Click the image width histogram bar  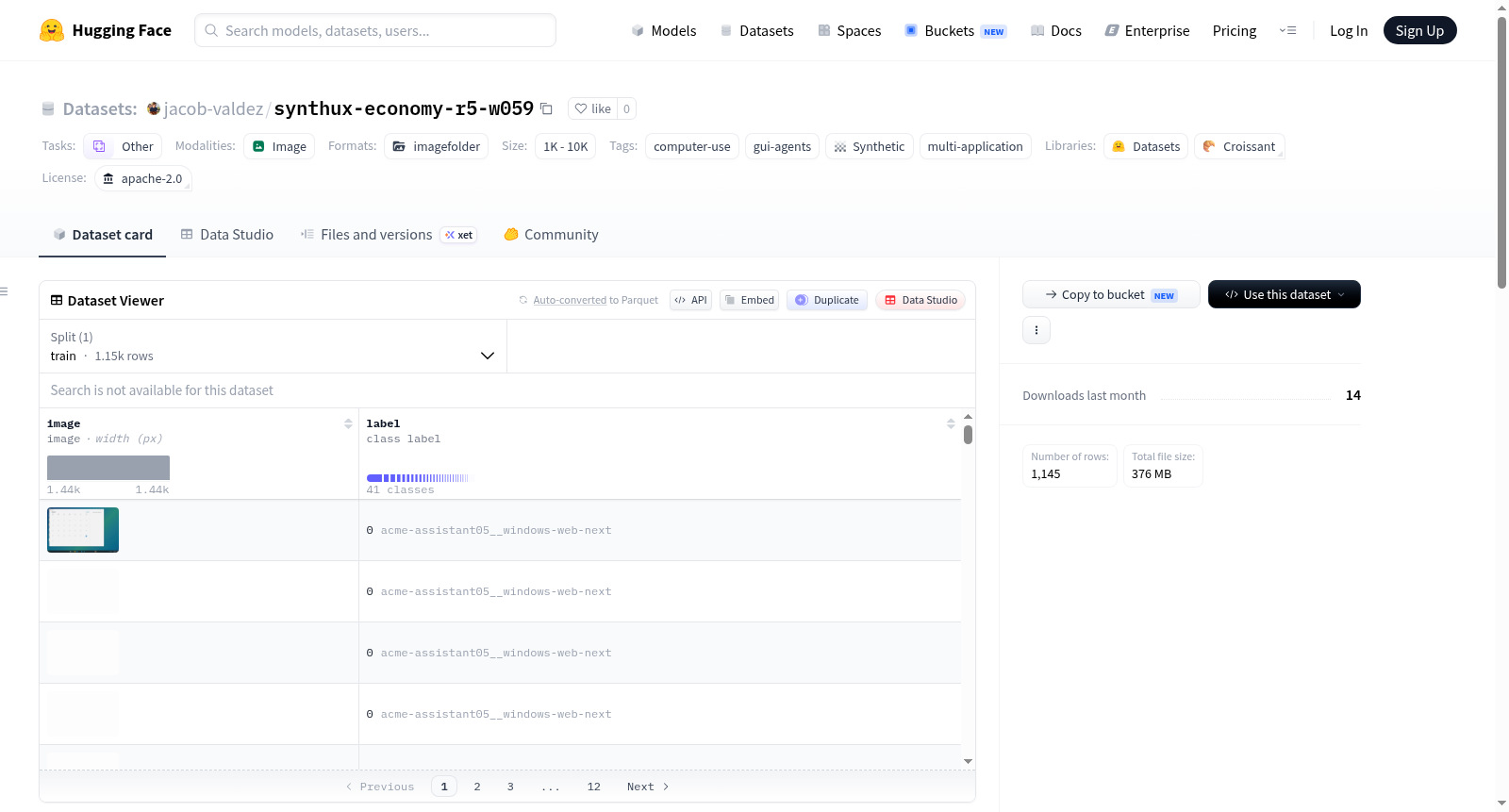[108, 468]
